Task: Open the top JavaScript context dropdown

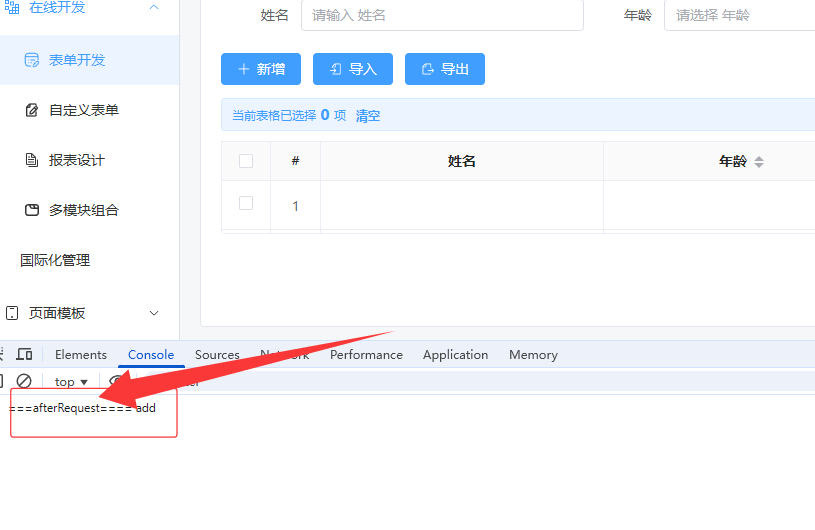Action: click(71, 382)
